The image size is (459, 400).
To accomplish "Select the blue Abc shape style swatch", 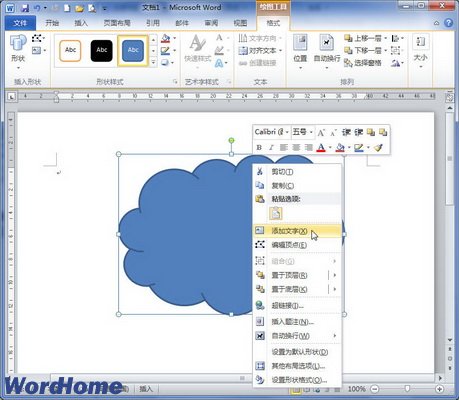I will (x=133, y=51).
